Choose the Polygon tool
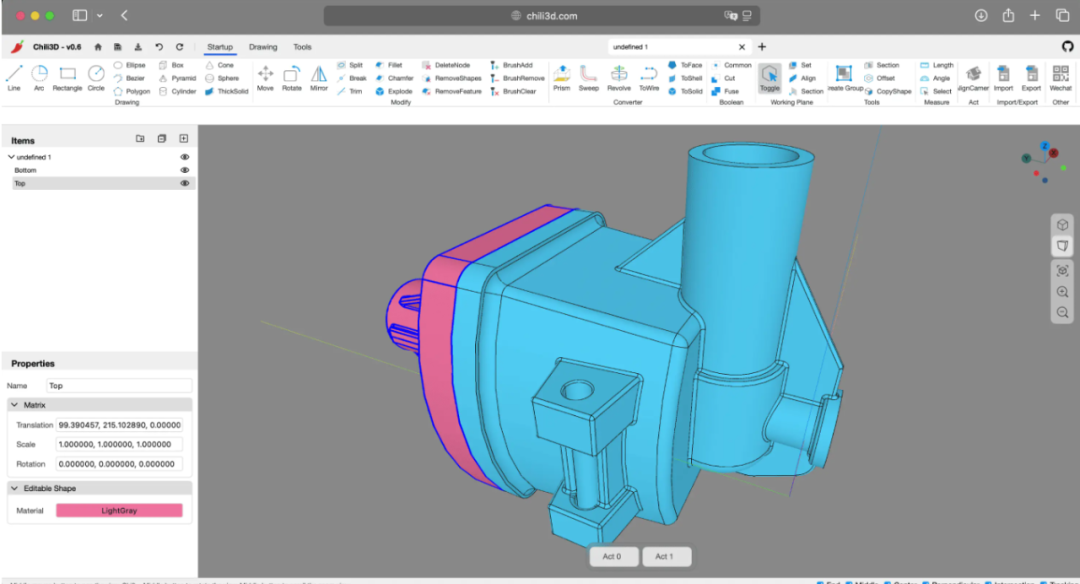The image size is (1080, 584). [x=132, y=91]
